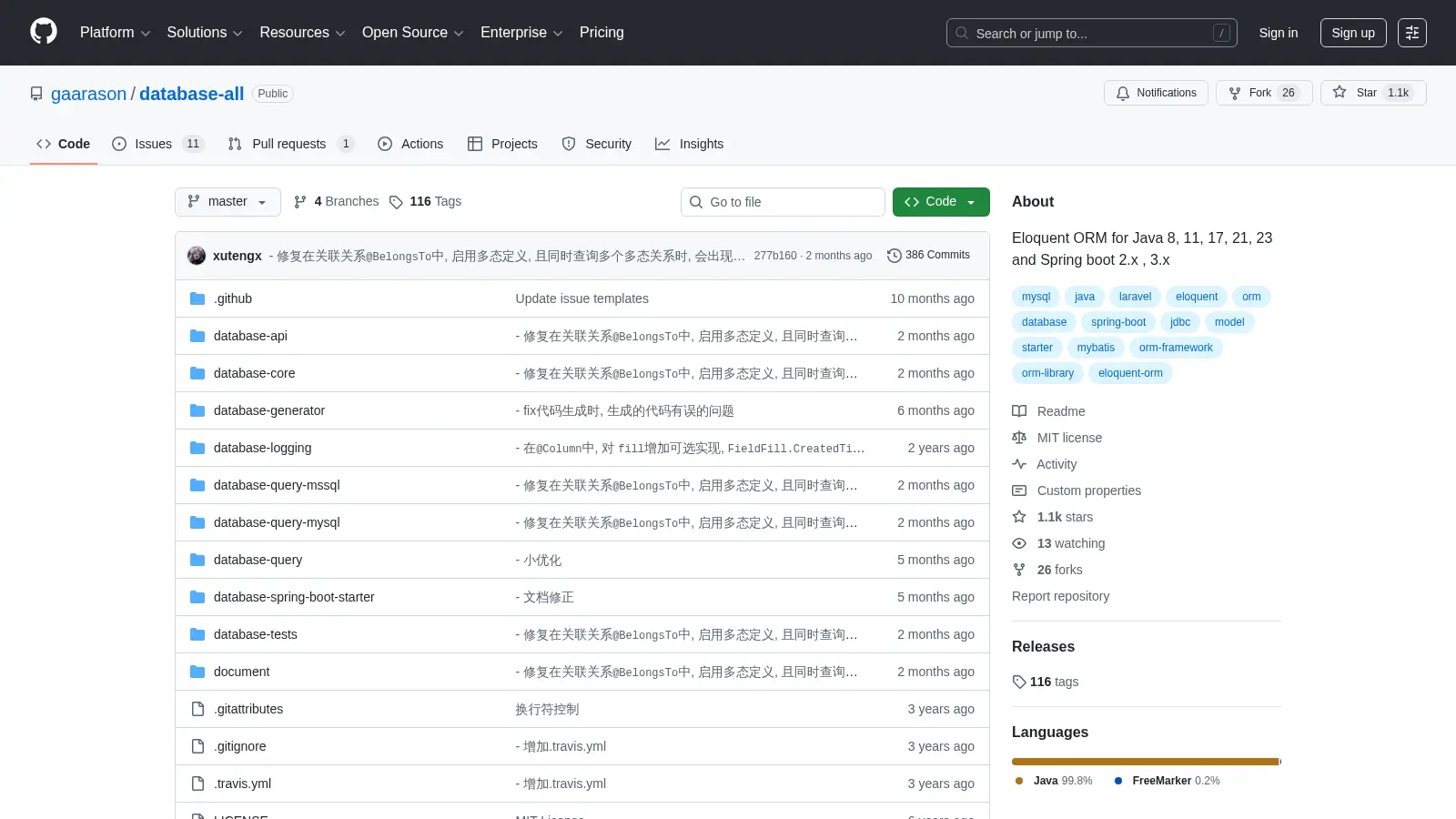Screen dimensions: 1456x819
Task: Expand the Enterprise menu
Action: click(521, 33)
